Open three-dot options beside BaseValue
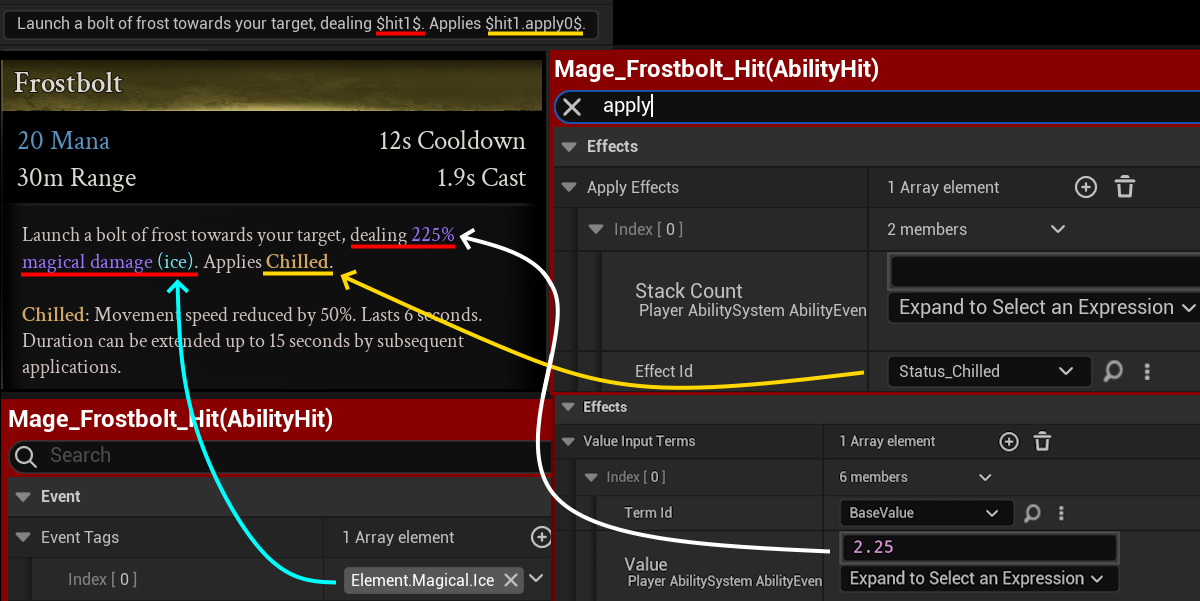The width and height of the screenshot is (1200, 601). pos(1061,513)
